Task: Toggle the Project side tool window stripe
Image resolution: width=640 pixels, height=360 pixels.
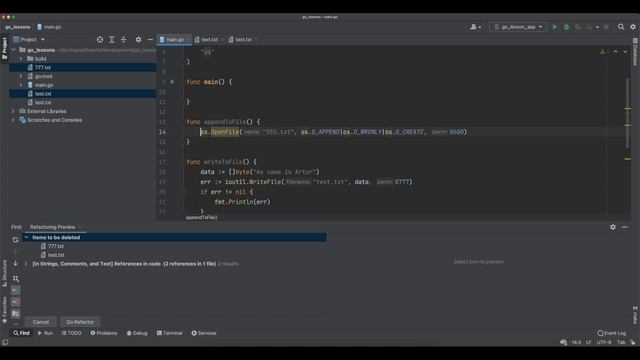Action: pos(4,48)
